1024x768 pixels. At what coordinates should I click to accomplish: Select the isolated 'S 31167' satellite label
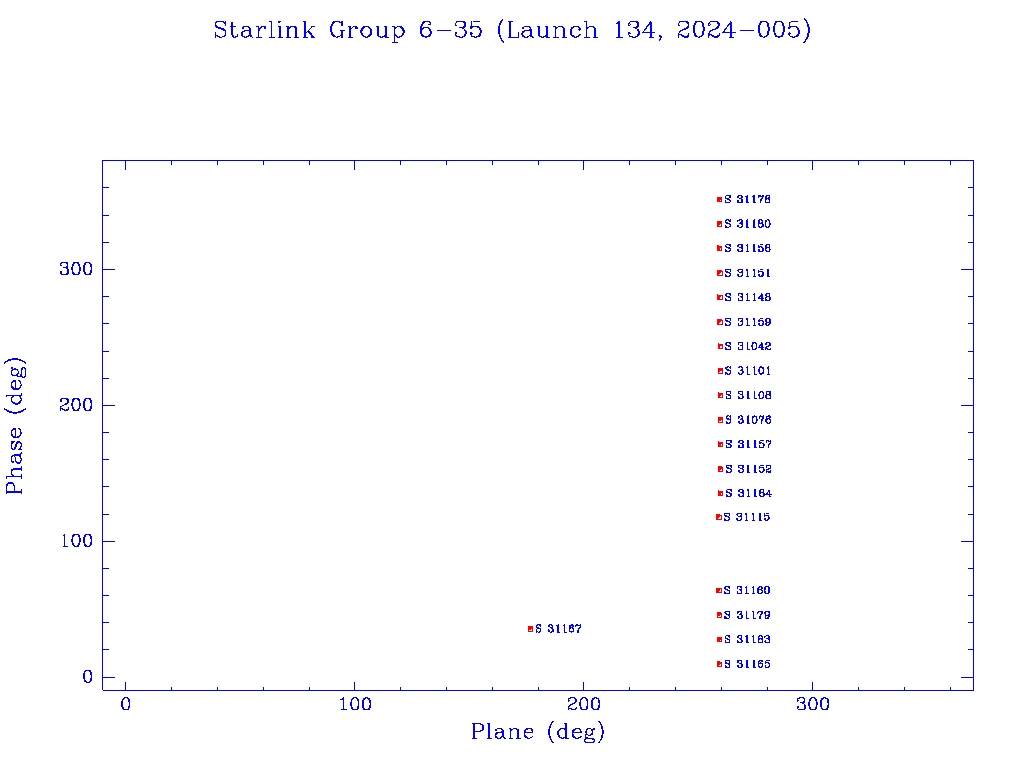(558, 629)
